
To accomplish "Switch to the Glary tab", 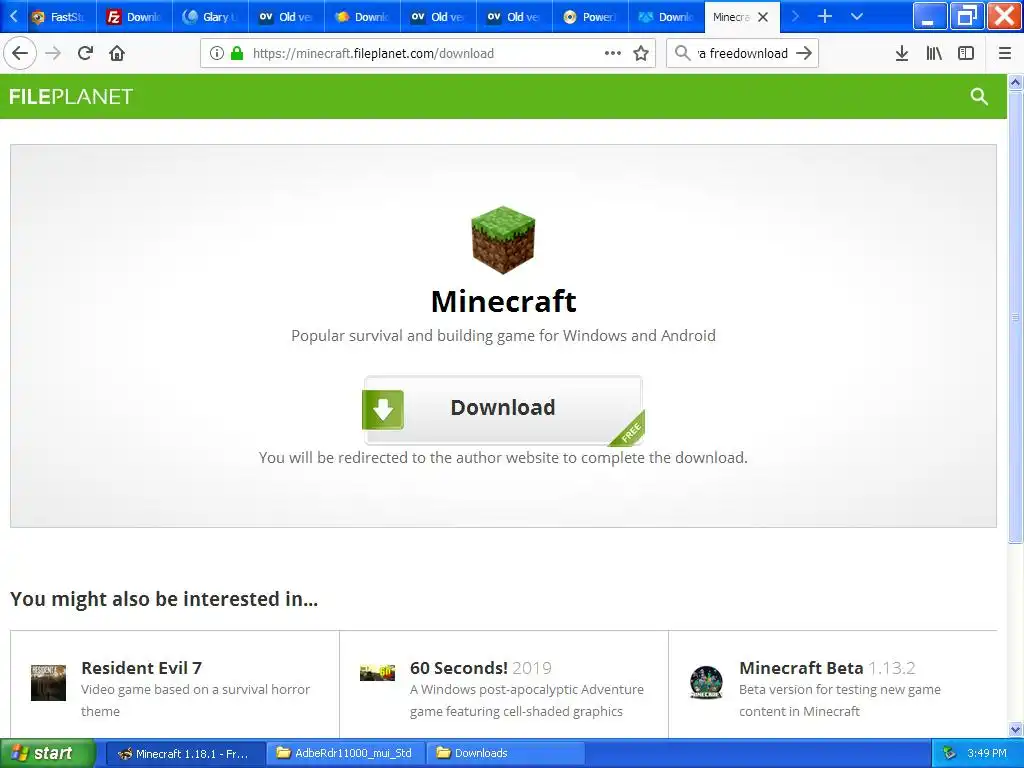I will [210, 17].
